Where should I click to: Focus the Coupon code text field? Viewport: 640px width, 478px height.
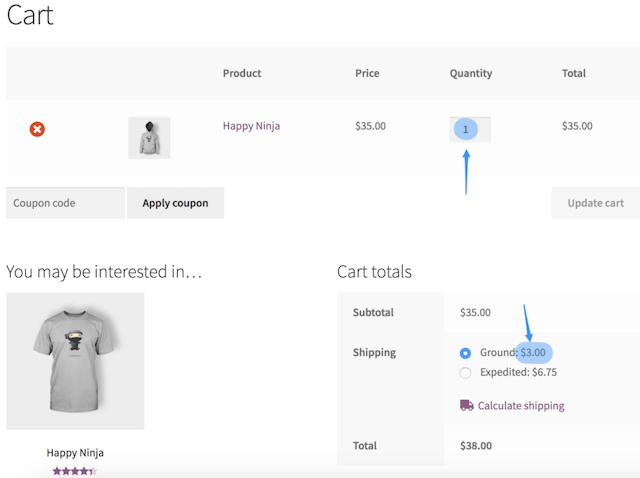pyautogui.click(x=65, y=203)
